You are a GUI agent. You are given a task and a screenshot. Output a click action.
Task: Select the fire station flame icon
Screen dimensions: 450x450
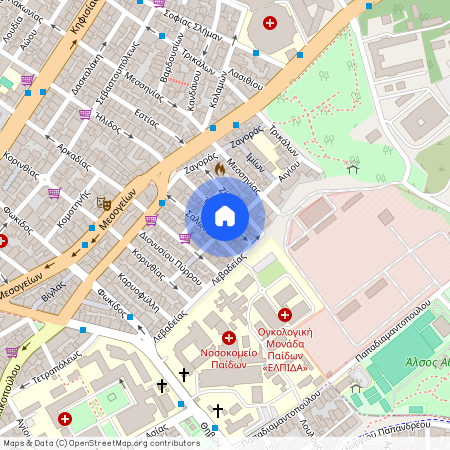click(x=220, y=169)
